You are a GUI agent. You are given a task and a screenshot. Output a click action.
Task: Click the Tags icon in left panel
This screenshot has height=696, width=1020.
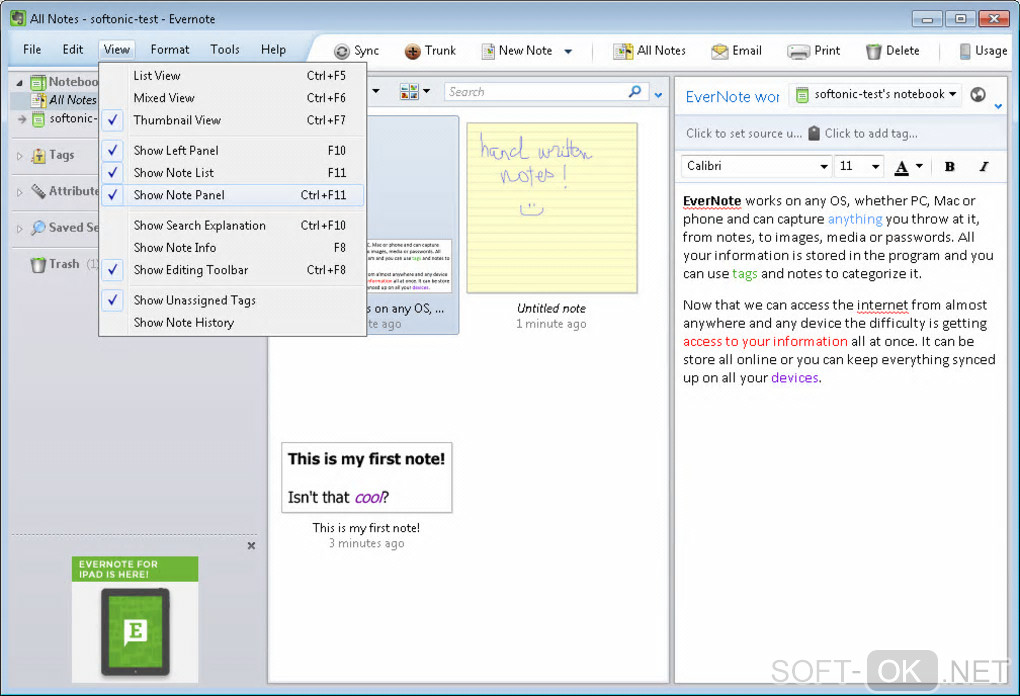[x=38, y=155]
